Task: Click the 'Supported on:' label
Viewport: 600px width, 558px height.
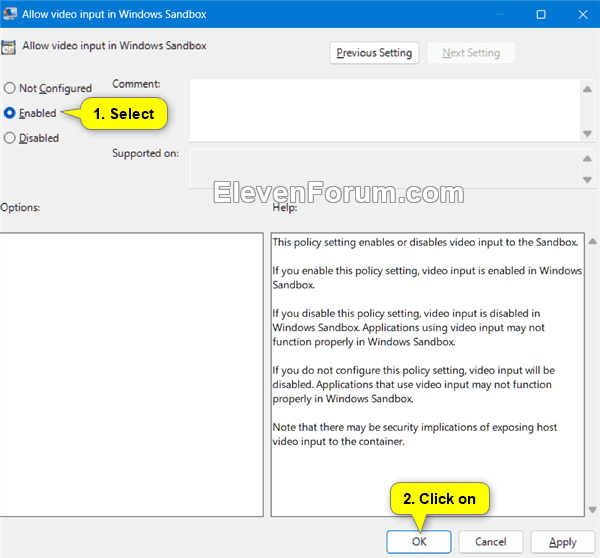Action: tap(145, 153)
